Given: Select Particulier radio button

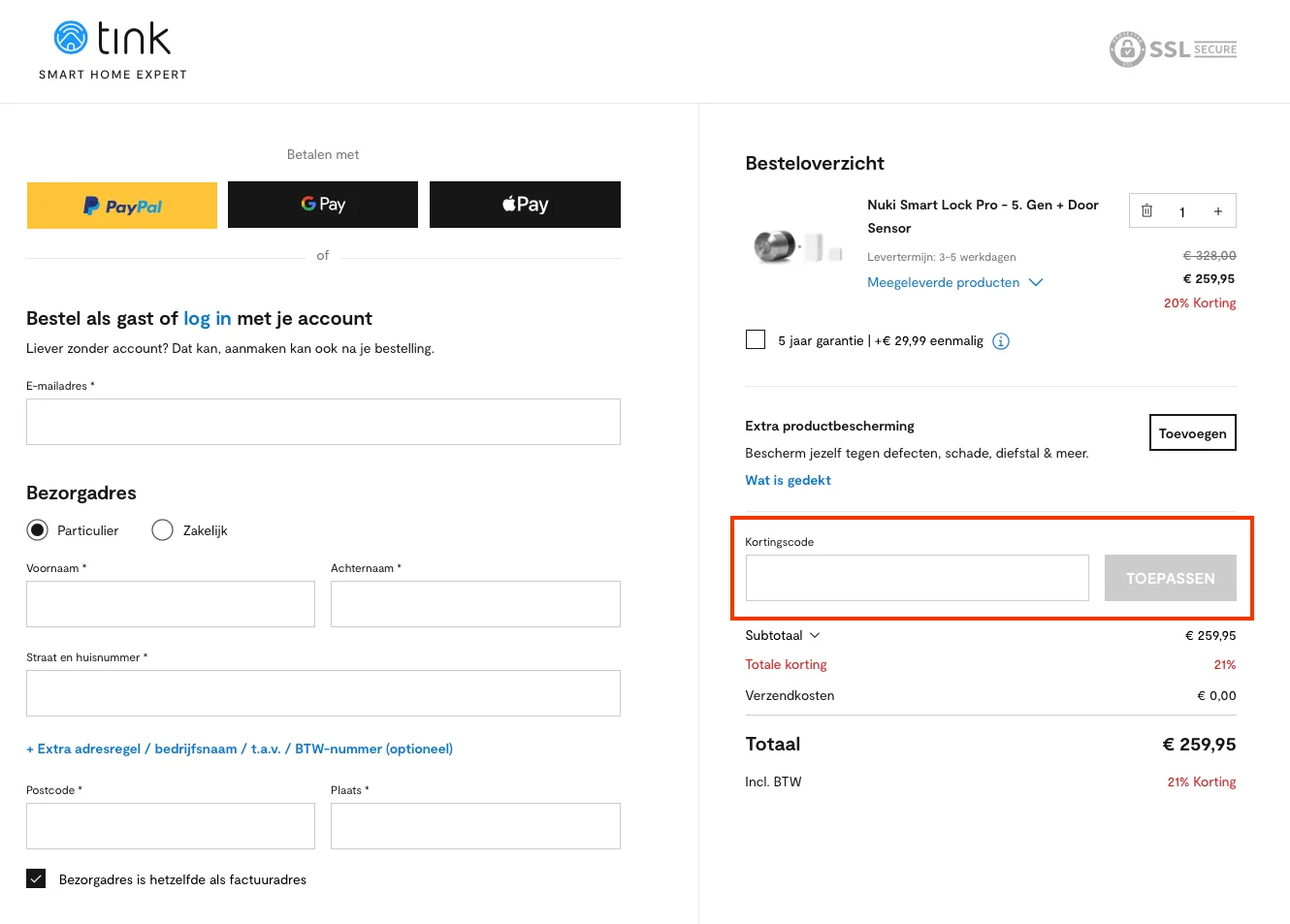Looking at the screenshot, I should (x=38, y=530).
